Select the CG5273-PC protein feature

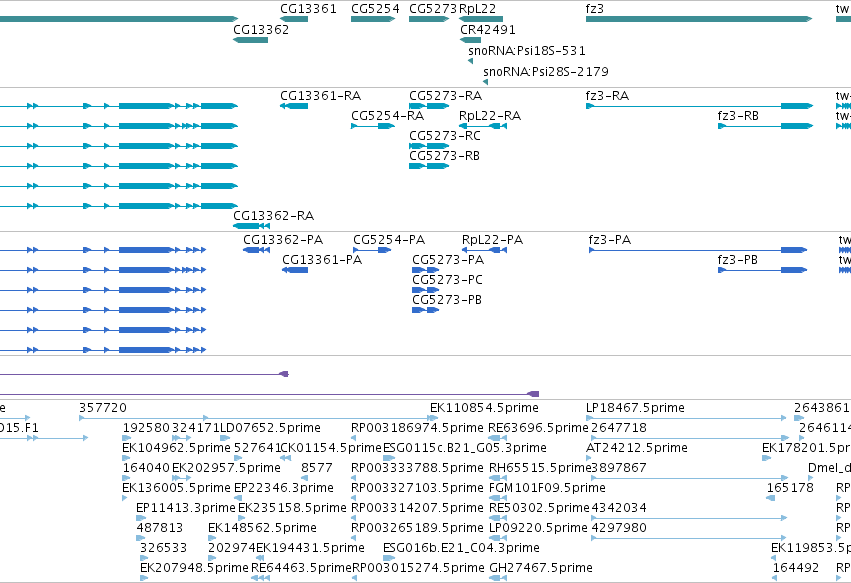[426, 290]
